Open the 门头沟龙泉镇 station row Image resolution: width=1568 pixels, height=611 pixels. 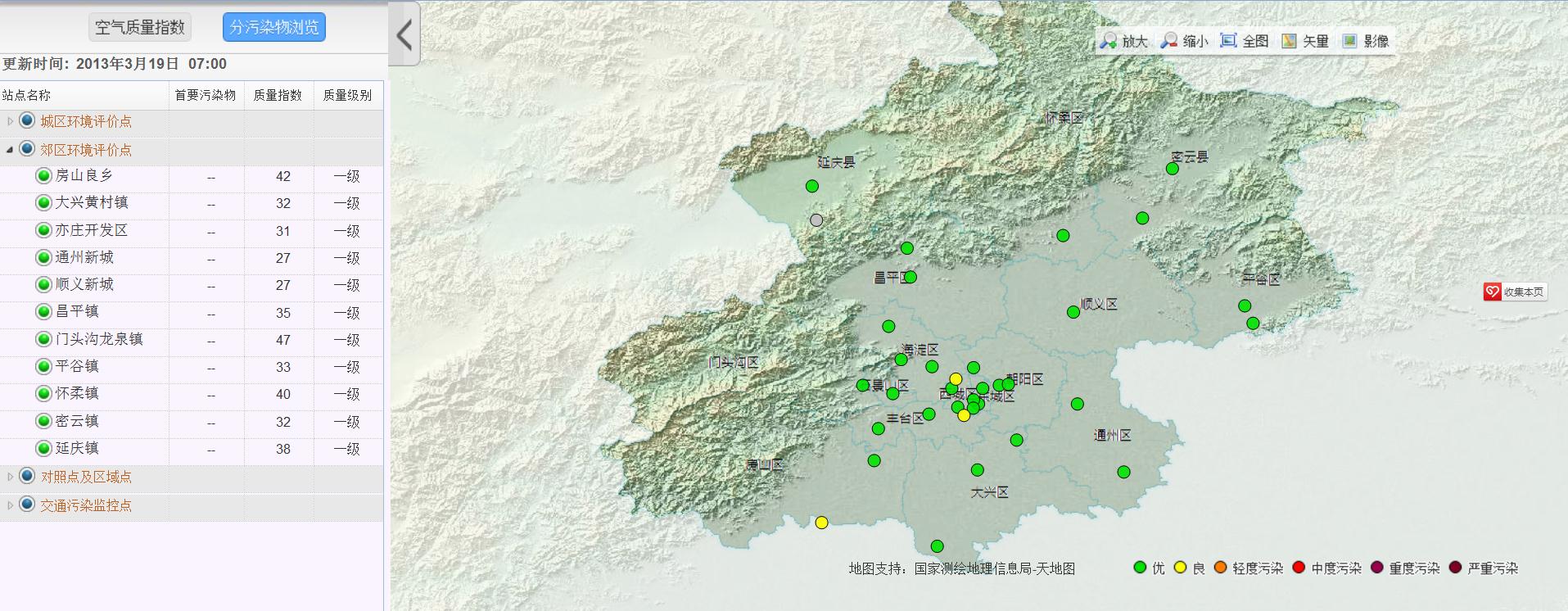pos(99,339)
